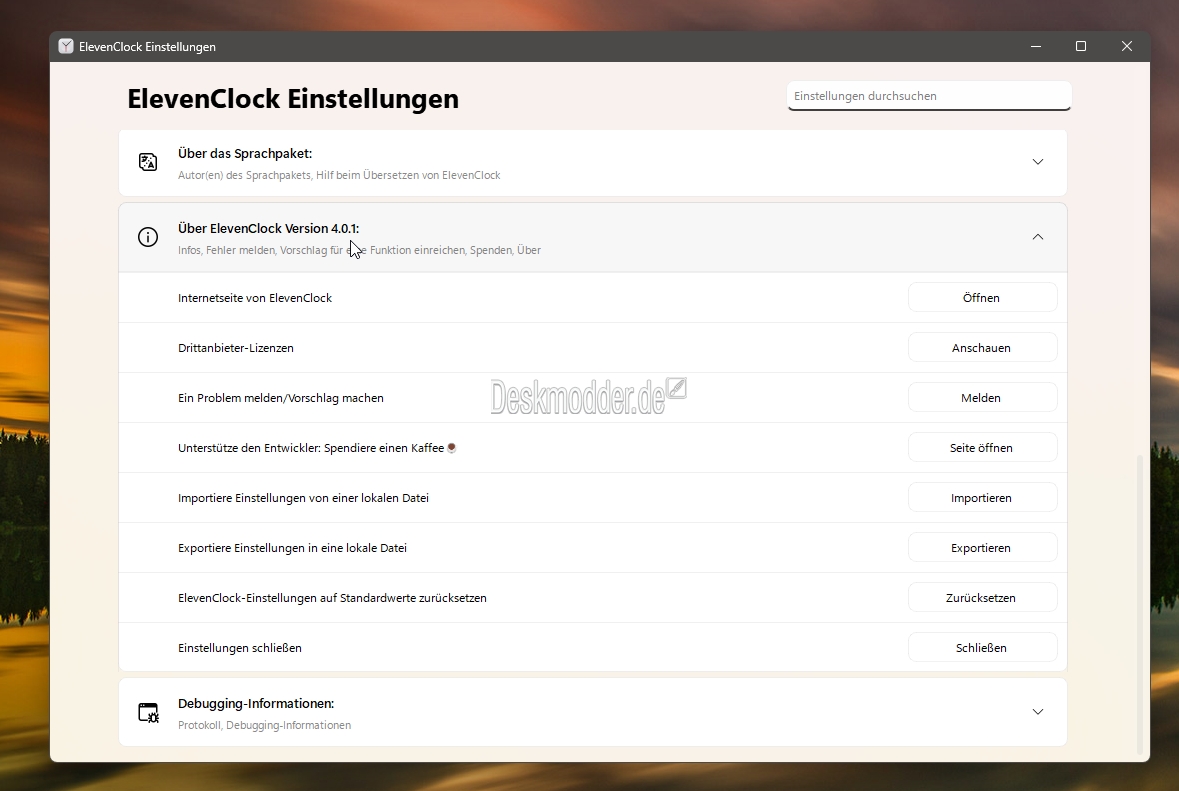This screenshot has width=1179, height=791.
Task: Click the ElevenClock app icon in title bar
Action: 66,47
